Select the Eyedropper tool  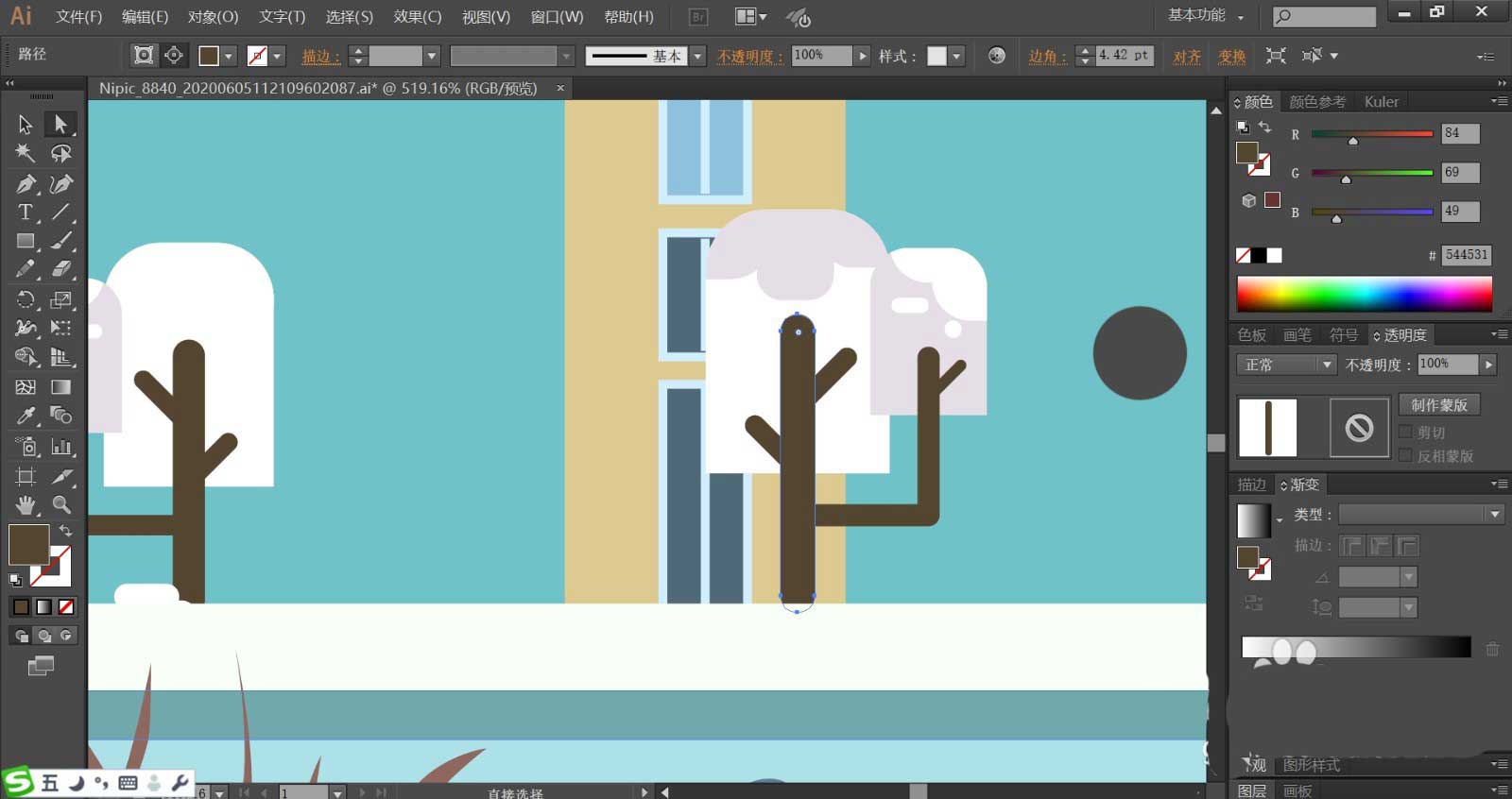(26, 416)
